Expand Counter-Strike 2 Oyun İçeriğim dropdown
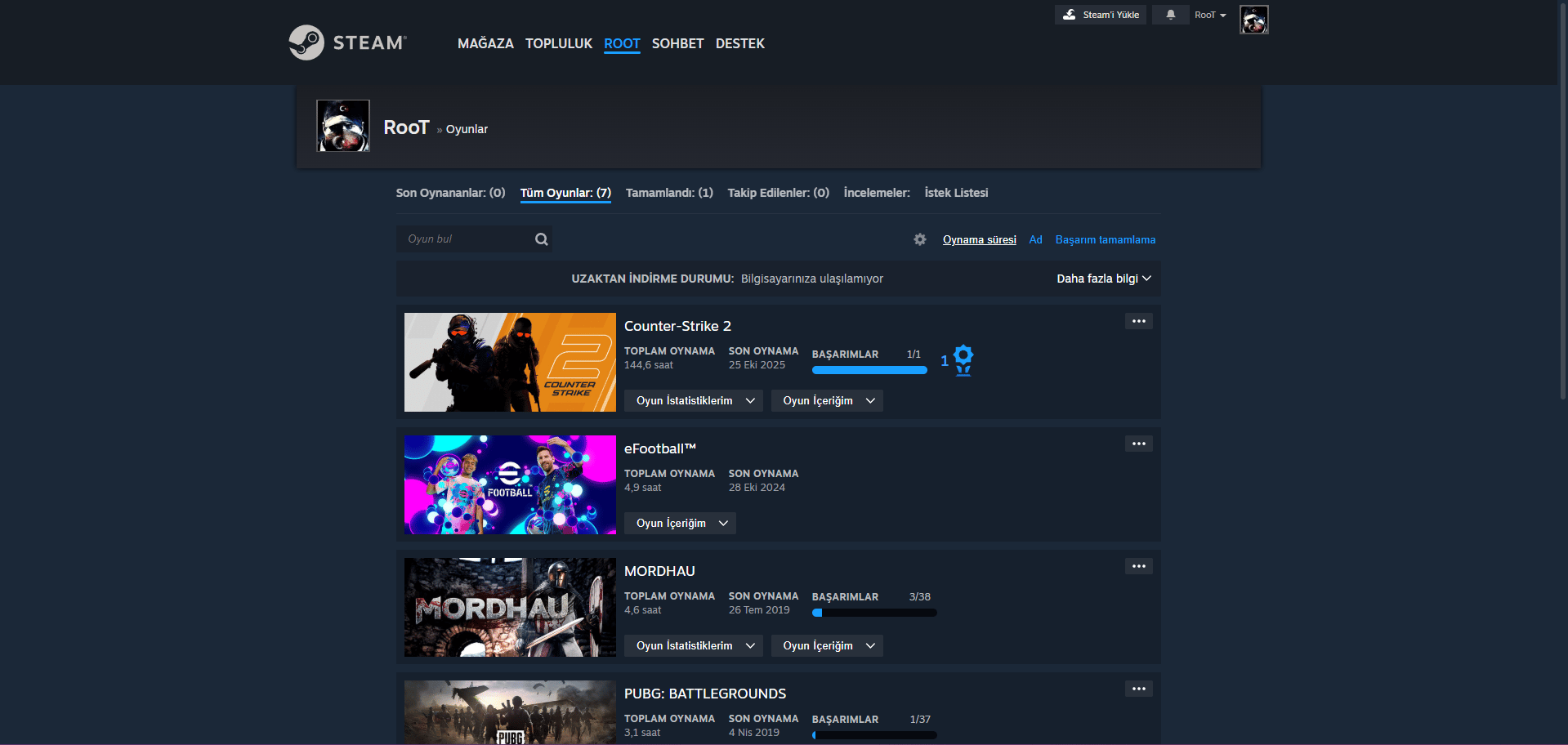Image resolution: width=1568 pixels, height=745 pixels. [x=827, y=400]
